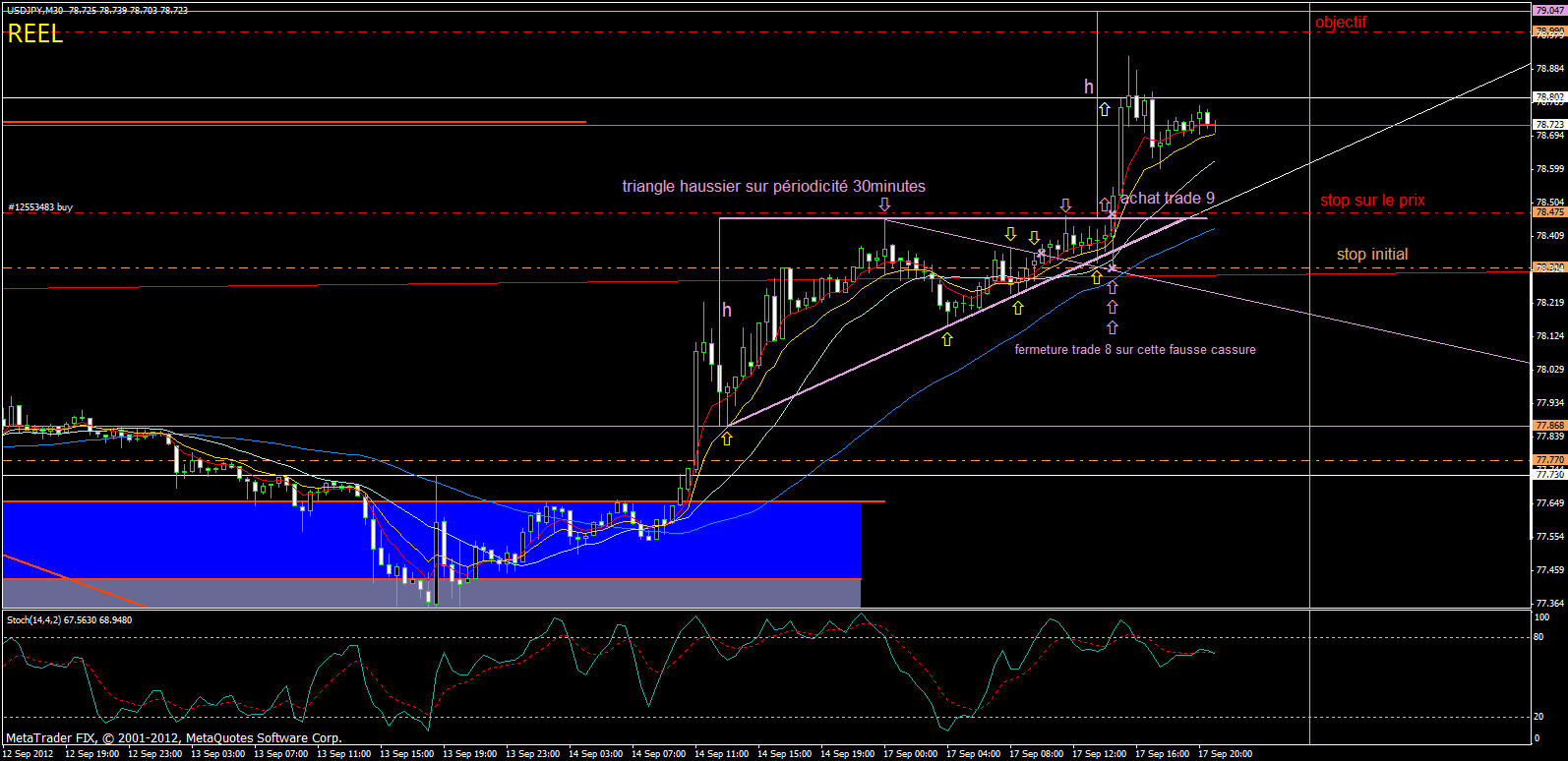1568x761 pixels.
Task: Click the white 77.730 price tag
Action: click(1549, 475)
